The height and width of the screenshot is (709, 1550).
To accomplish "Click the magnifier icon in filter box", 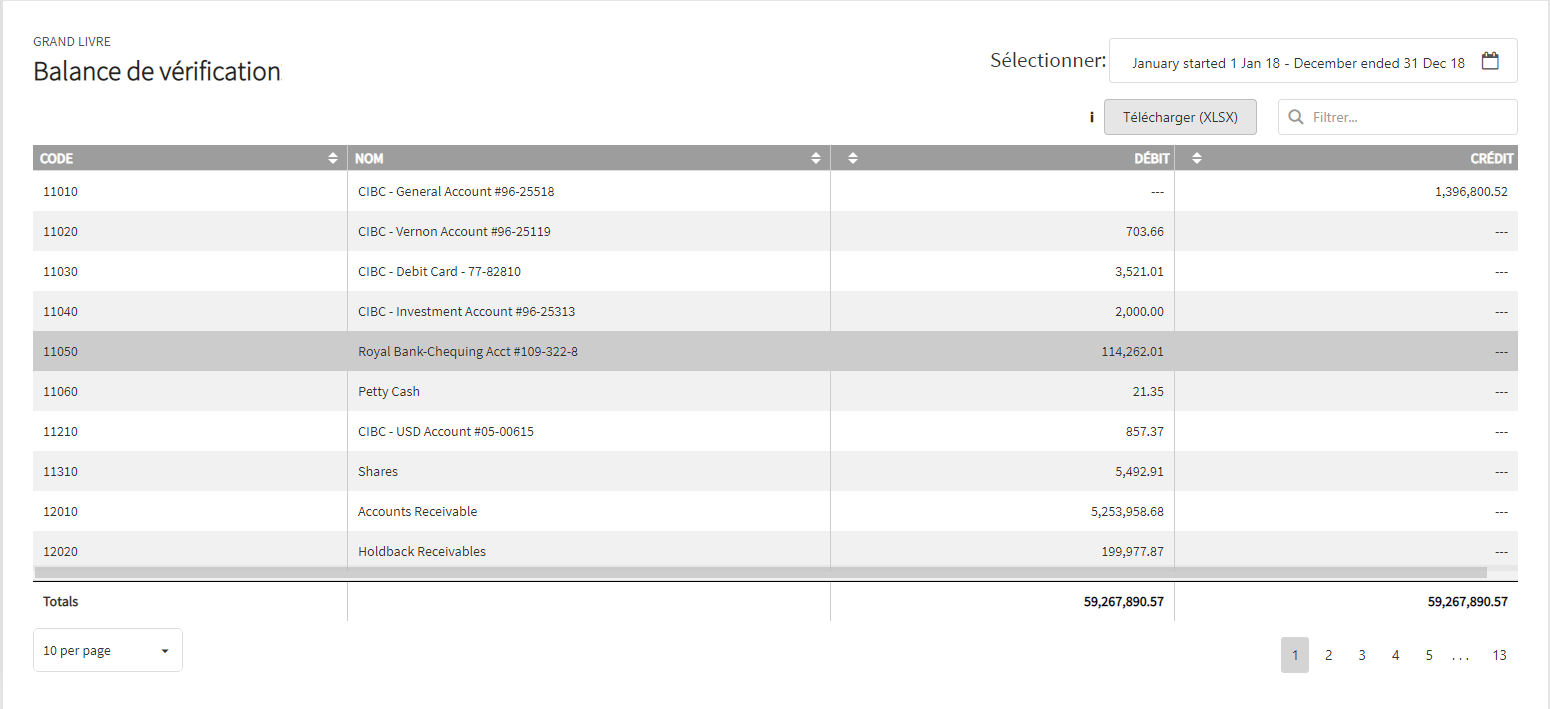I will click(x=1296, y=117).
